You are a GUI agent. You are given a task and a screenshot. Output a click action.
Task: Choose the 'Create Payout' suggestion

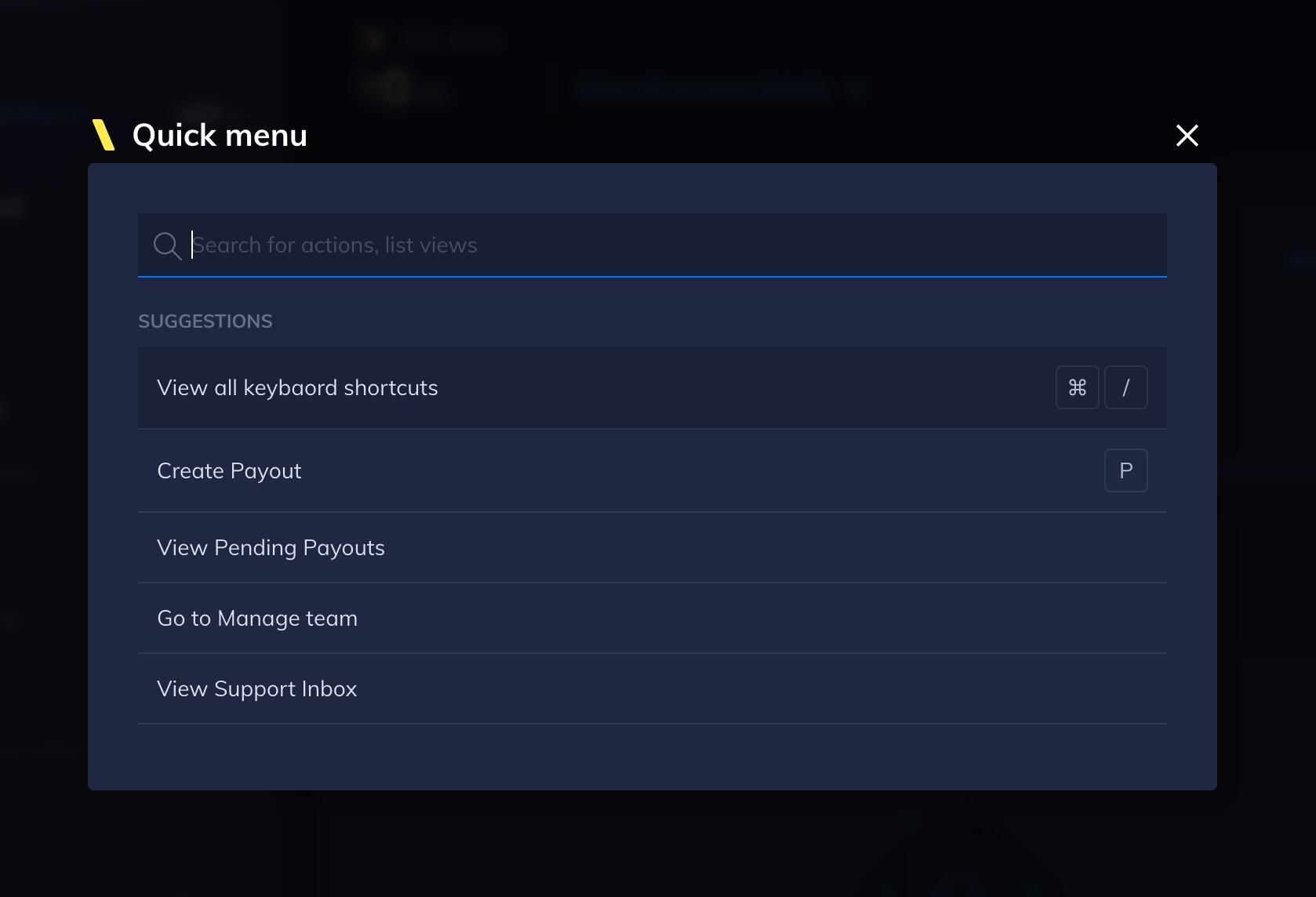[x=653, y=470]
